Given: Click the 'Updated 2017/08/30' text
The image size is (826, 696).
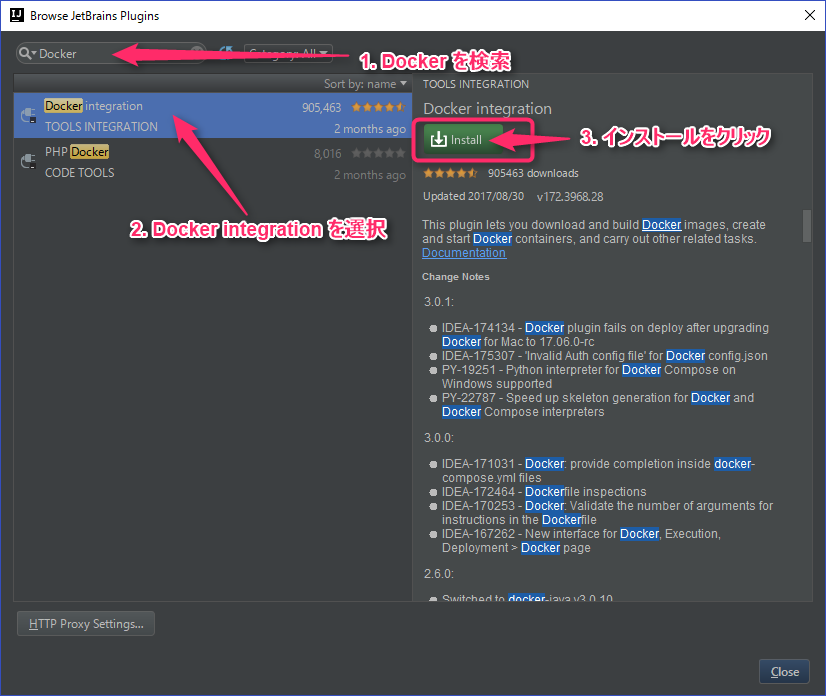Looking at the screenshot, I should pos(474,197).
